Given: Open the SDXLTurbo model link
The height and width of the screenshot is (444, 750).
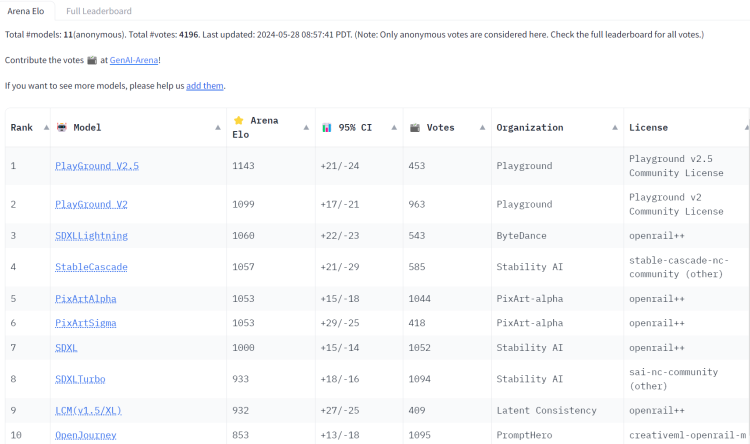Looking at the screenshot, I should [80, 379].
